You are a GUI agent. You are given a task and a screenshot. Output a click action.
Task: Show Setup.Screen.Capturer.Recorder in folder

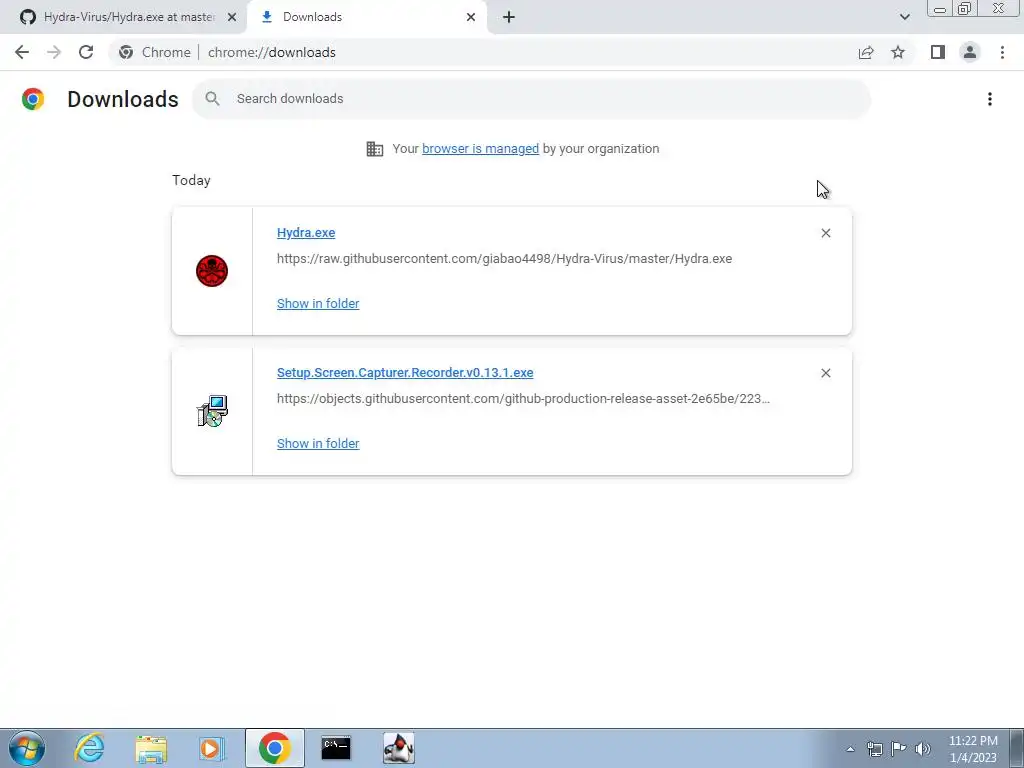[x=318, y=443]
